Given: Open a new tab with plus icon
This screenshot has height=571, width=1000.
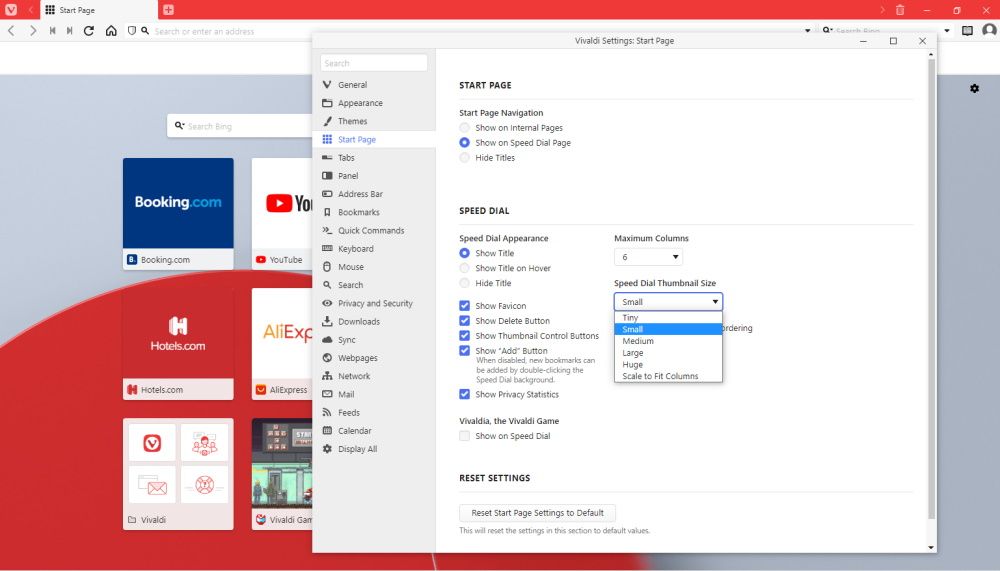Looking at the screenshot, I should 168,10.
